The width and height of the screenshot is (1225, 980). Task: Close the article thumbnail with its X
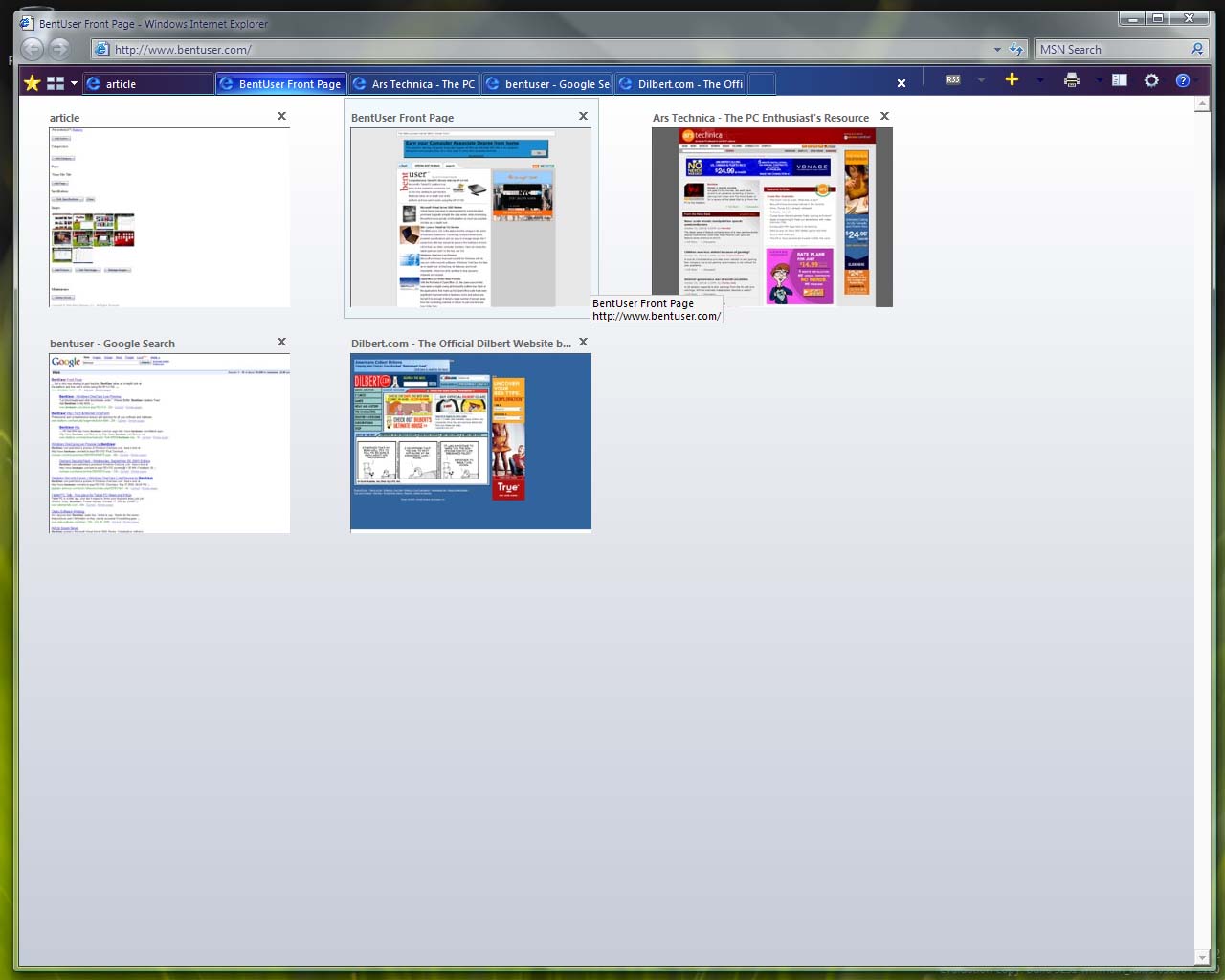(281, 116)
